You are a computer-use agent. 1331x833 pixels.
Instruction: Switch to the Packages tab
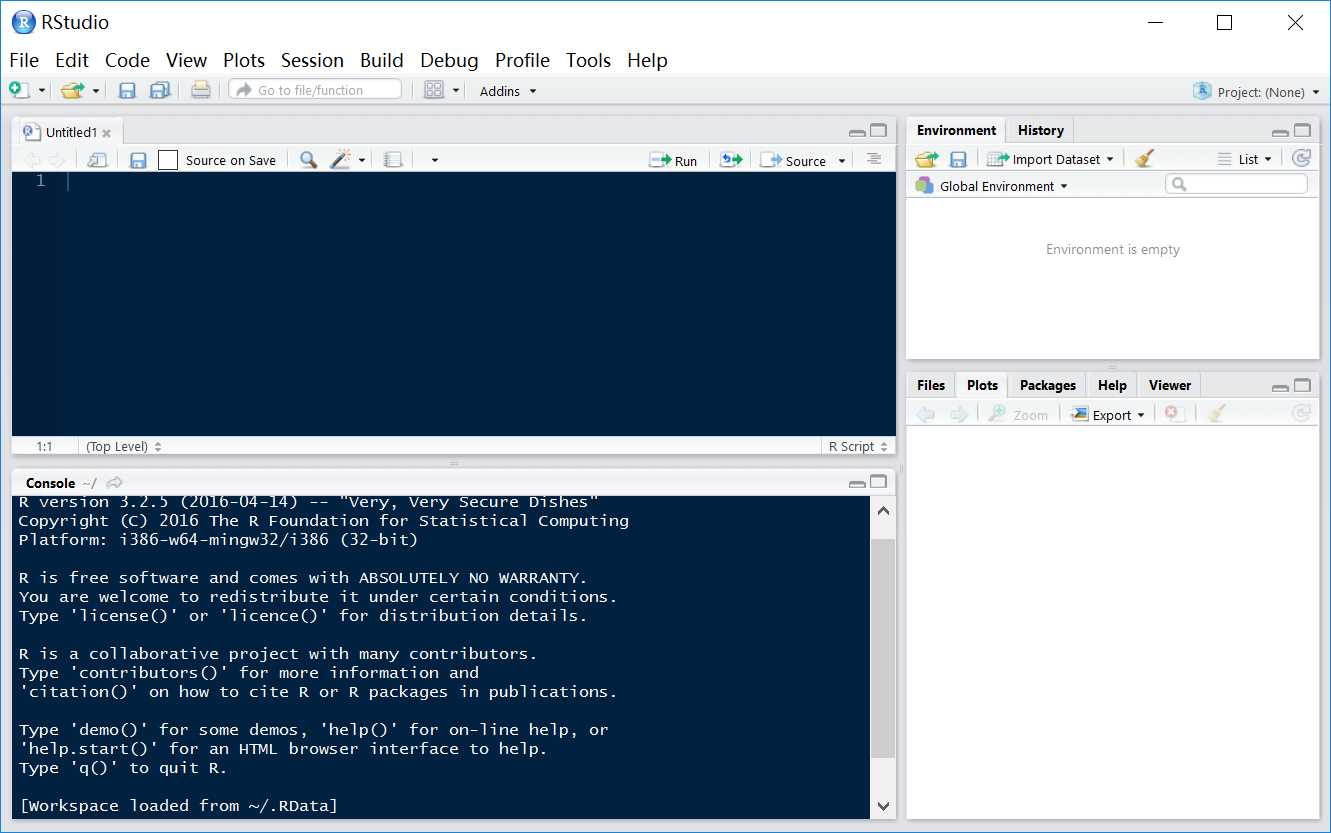1047,385
